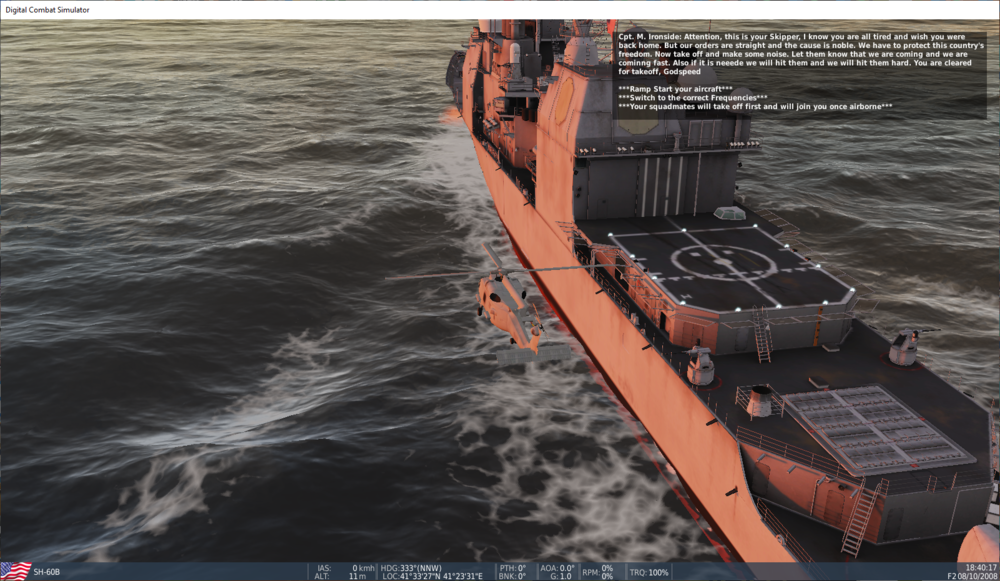
Task: Click the 18:40:17 mission clock
Action: [981, 567]
